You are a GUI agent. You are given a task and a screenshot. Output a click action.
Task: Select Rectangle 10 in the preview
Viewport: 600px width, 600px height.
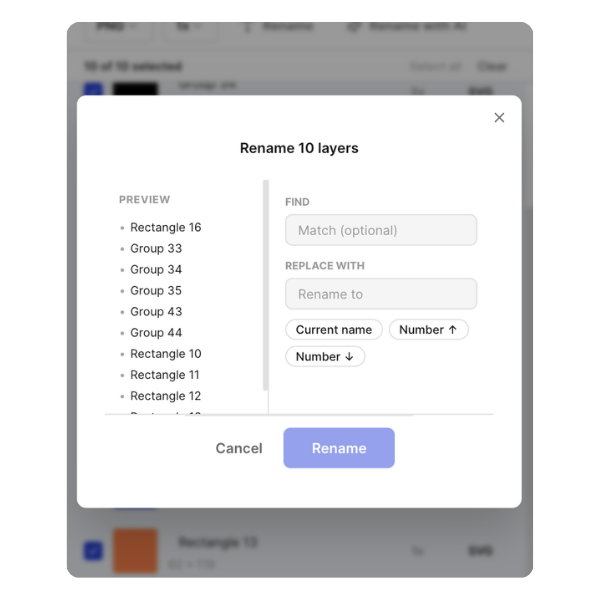[165, 353]
